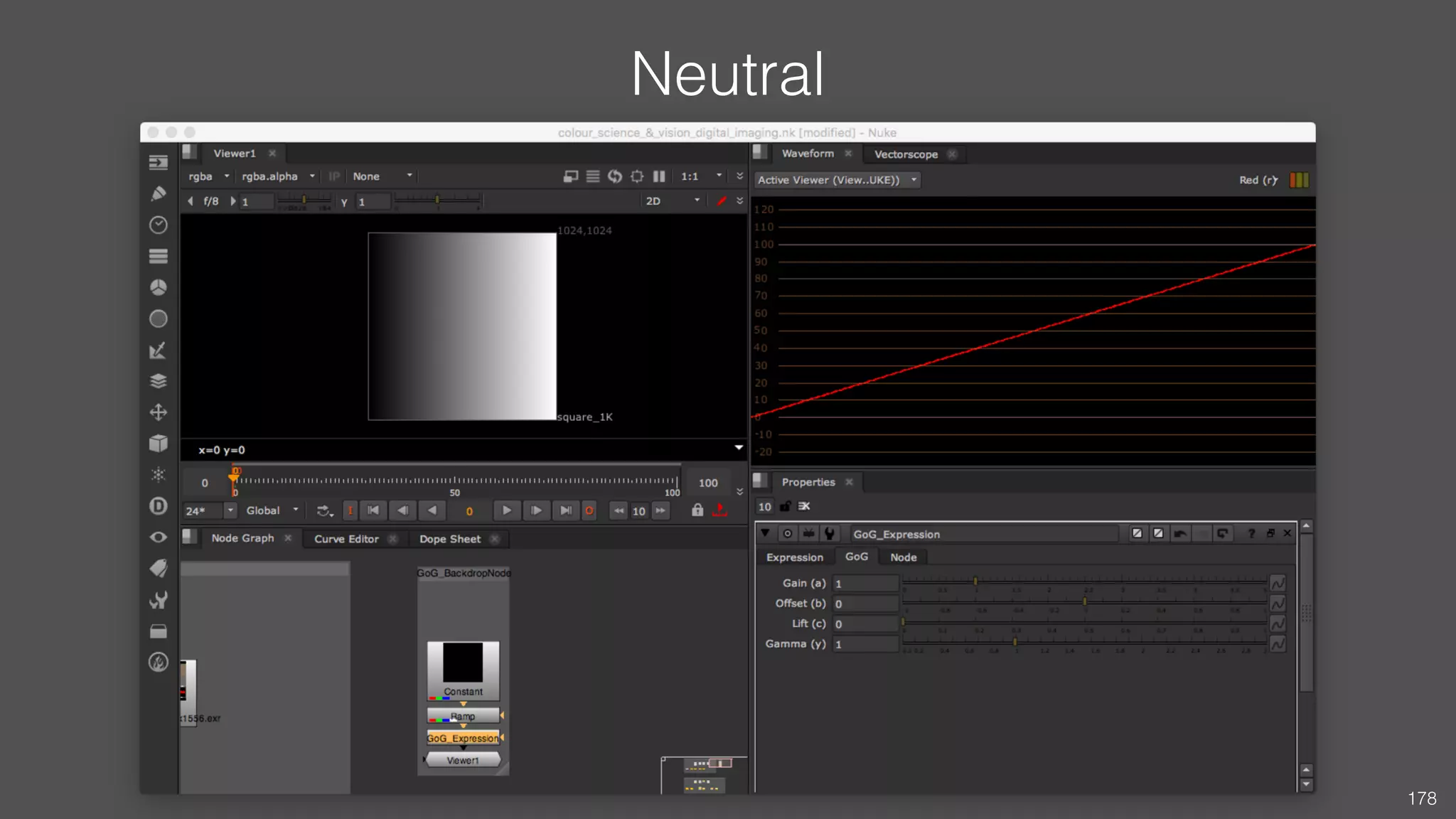
Task: Toggle the timeline lock icon
Action: coord(697,510)
